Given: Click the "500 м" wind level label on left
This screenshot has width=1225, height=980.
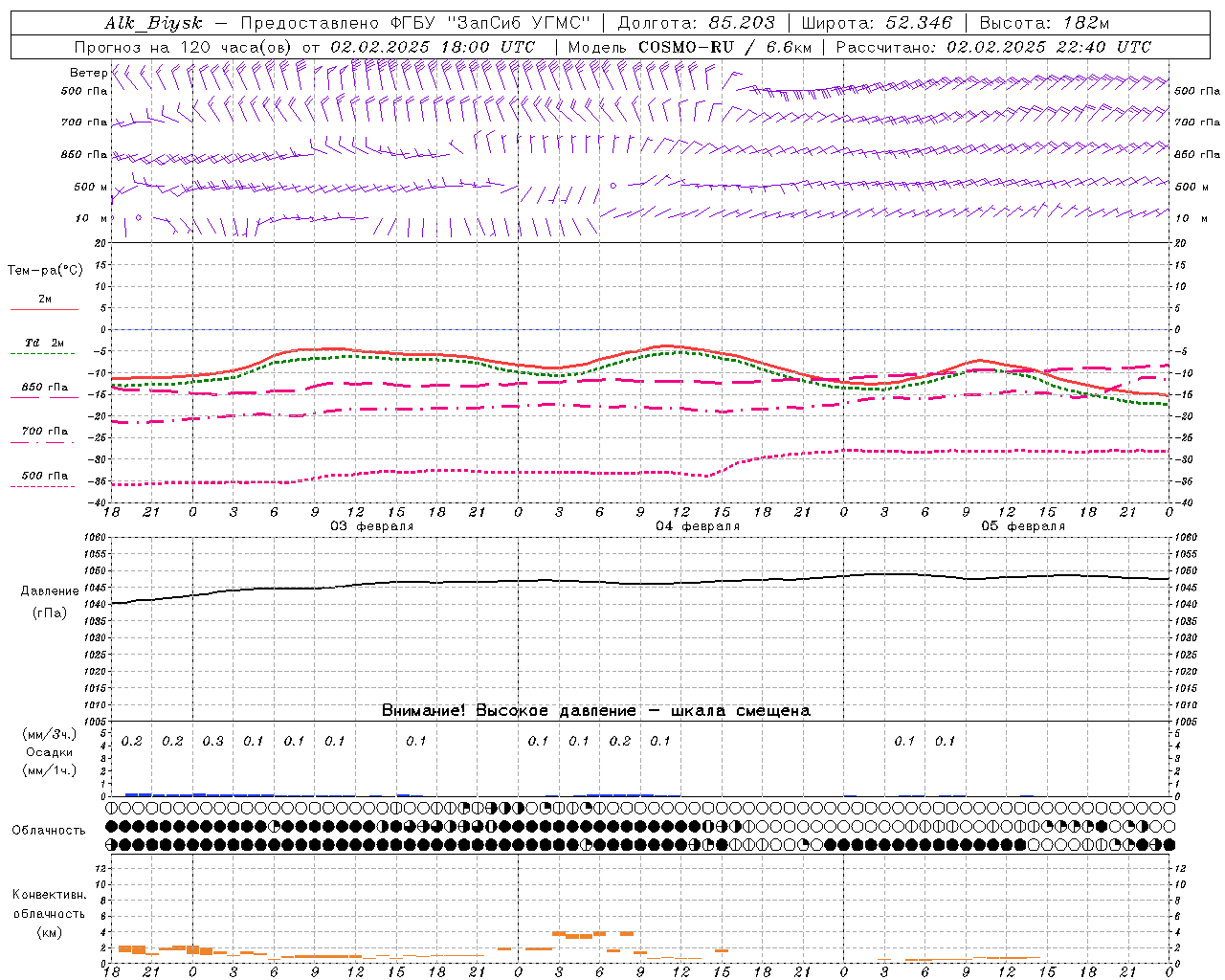Looking at the screenshot, I should pos(91,188).
